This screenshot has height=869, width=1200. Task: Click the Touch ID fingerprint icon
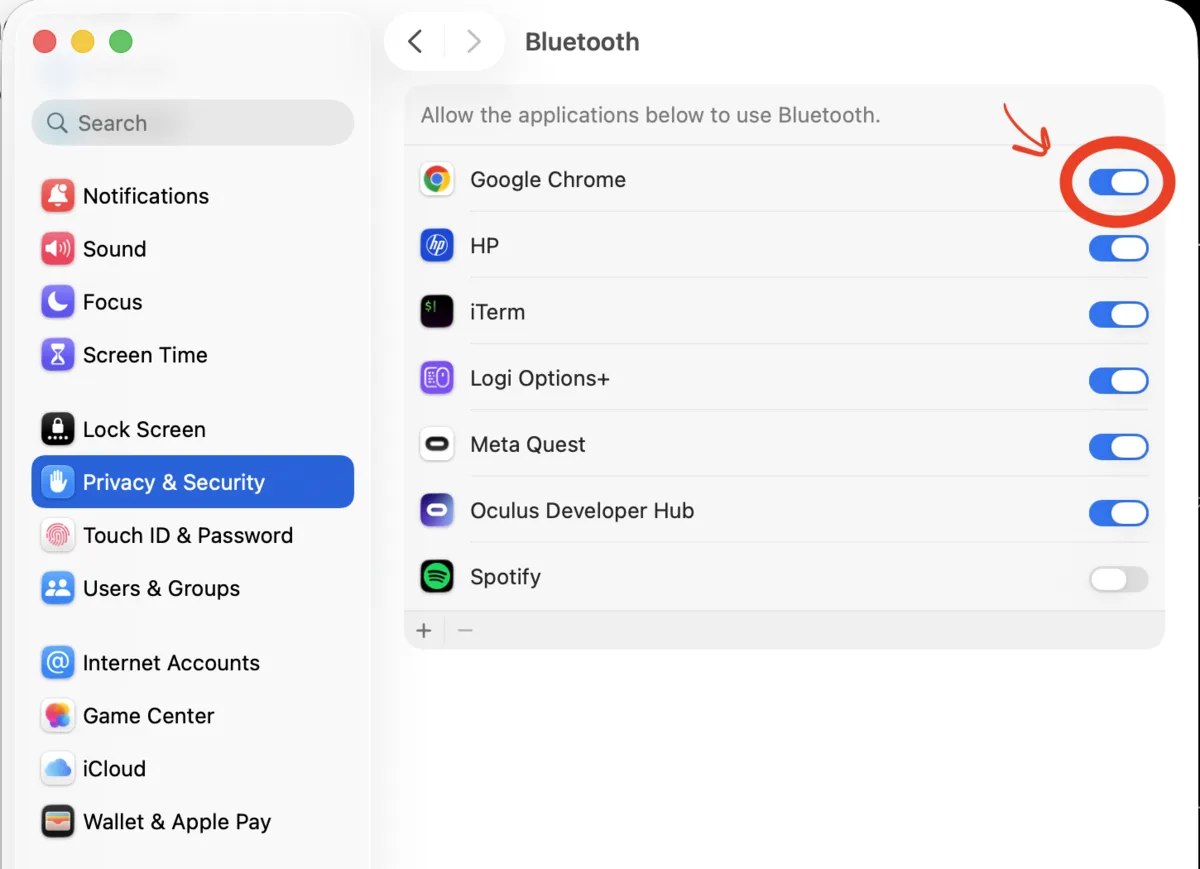(x=58, y=535)
